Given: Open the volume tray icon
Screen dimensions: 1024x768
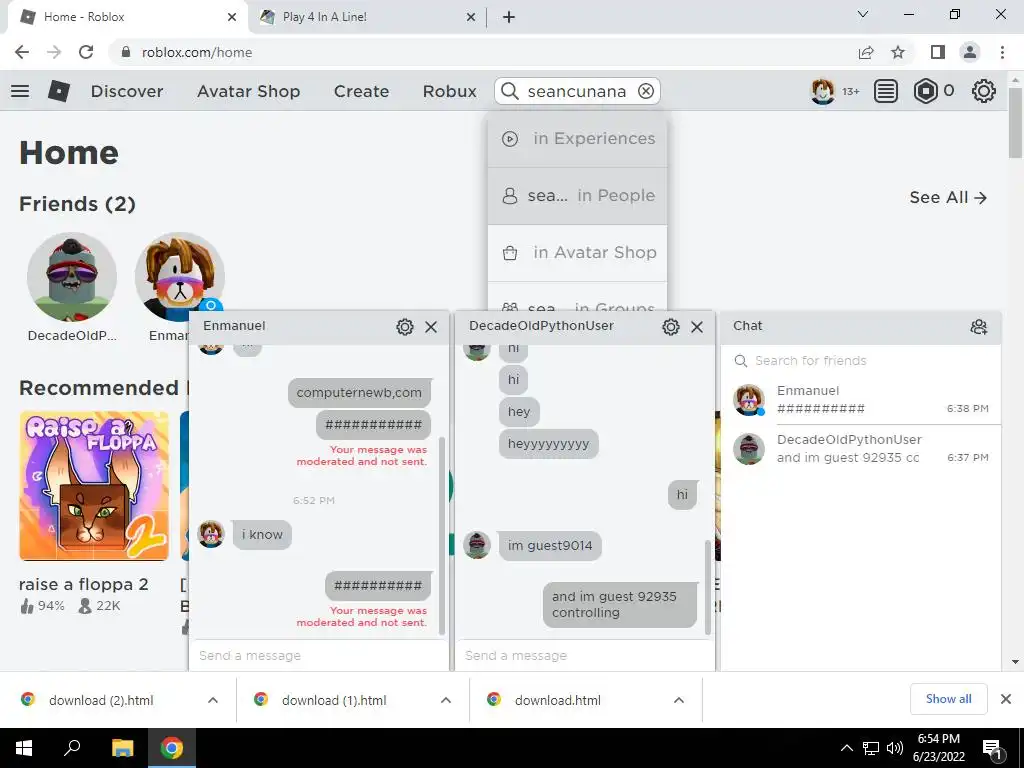Looking at the screenshot, I should click(895, 748).
